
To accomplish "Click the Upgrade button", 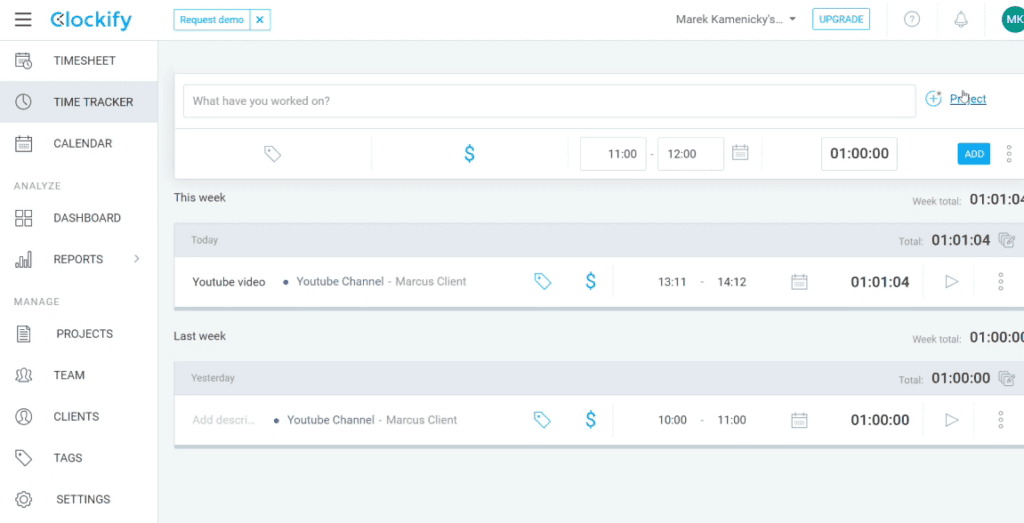I will (840, 19).
